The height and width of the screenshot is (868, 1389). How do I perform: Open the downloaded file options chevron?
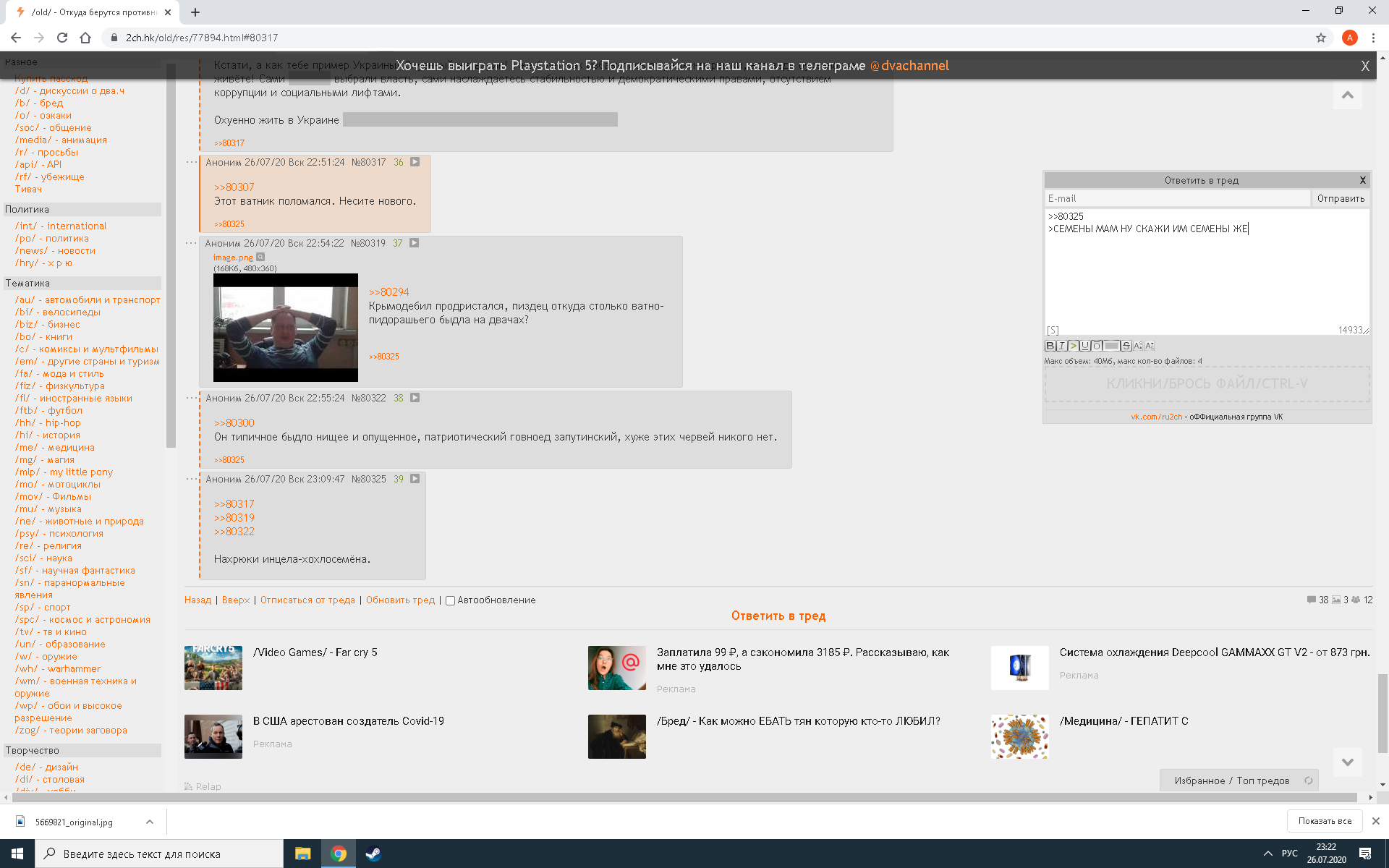coord(149,822)
